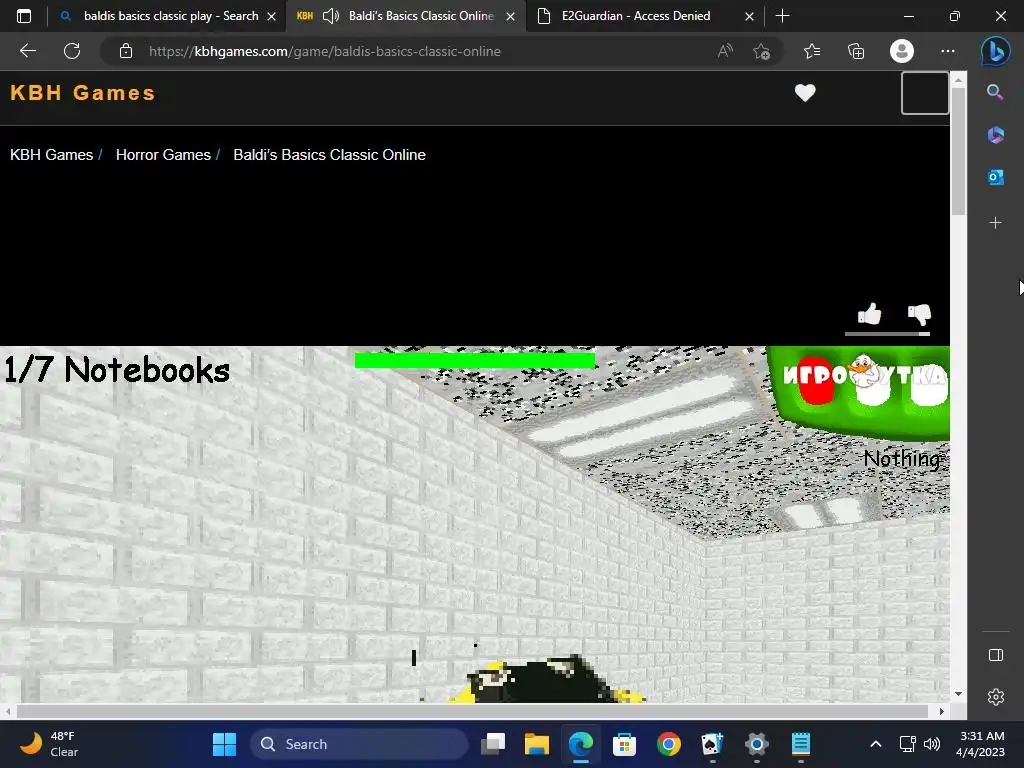Open File Explorer from the taskbar
1024x768 pixels.
pos(537,744)
